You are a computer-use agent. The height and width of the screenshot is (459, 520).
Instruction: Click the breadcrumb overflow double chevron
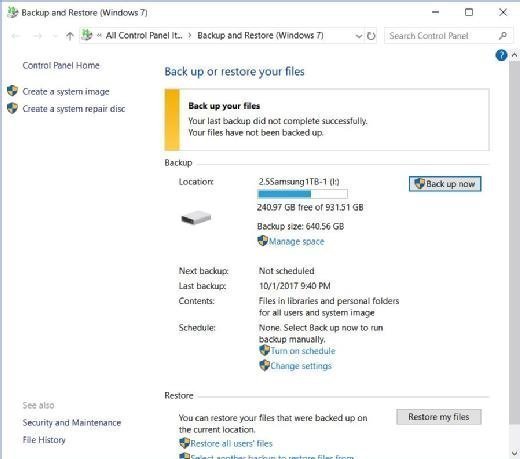[99, 36]
